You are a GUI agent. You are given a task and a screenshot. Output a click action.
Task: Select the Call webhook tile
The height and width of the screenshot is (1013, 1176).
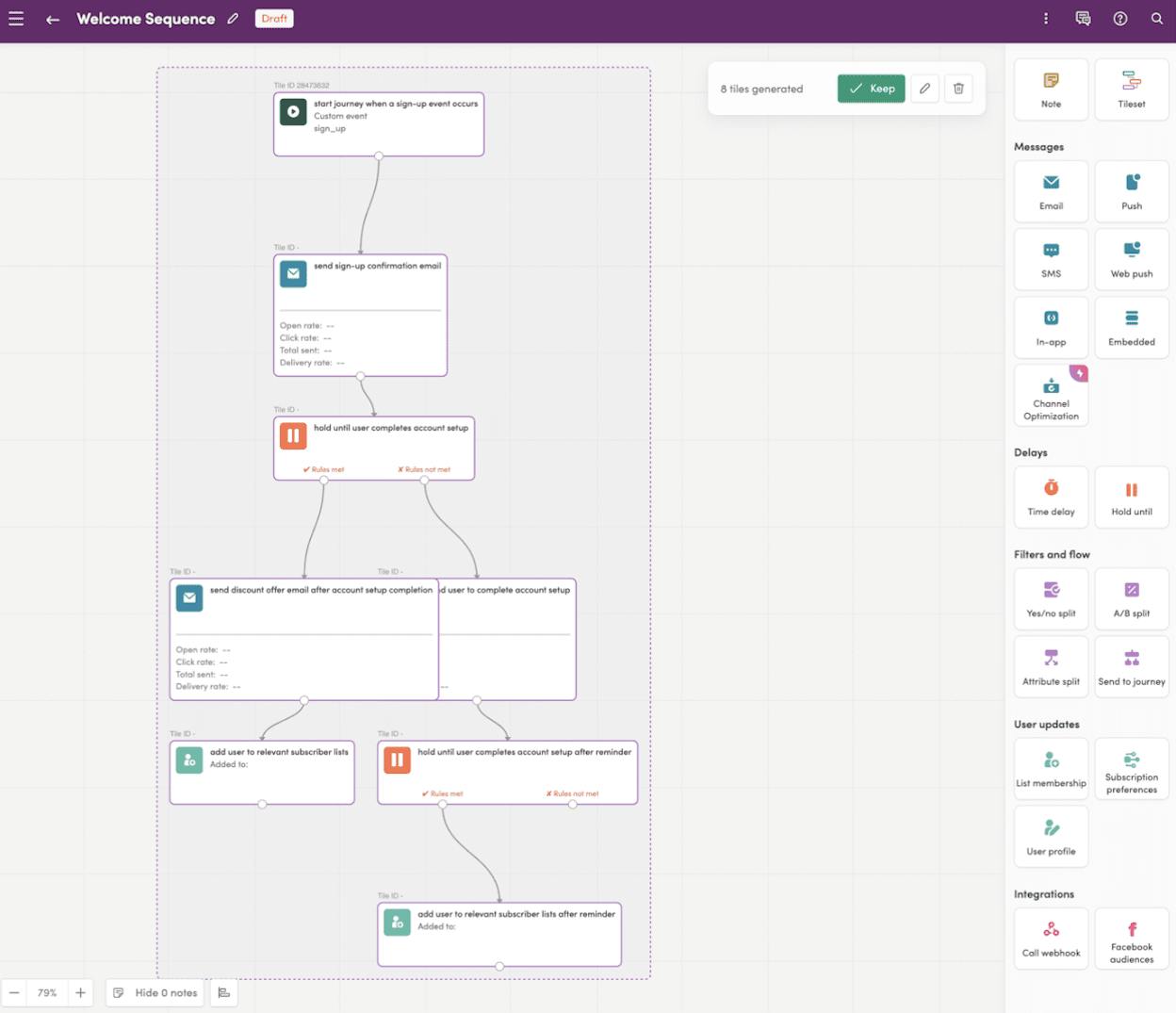(x=1051, y=939)
